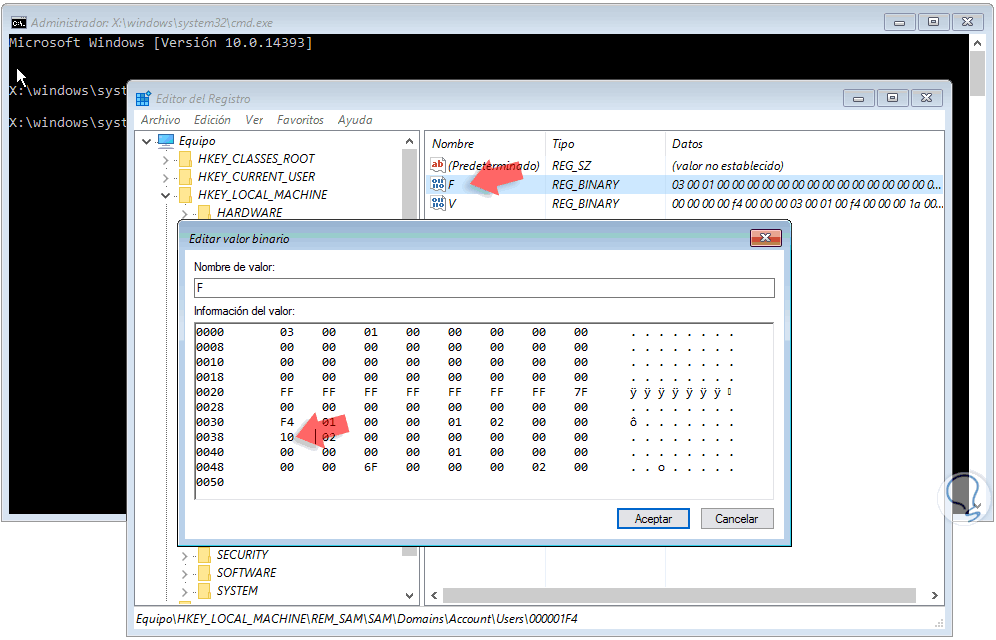Click the REG_SZ type cell
This screenshot has height=640, width=996.
[571, 166]
